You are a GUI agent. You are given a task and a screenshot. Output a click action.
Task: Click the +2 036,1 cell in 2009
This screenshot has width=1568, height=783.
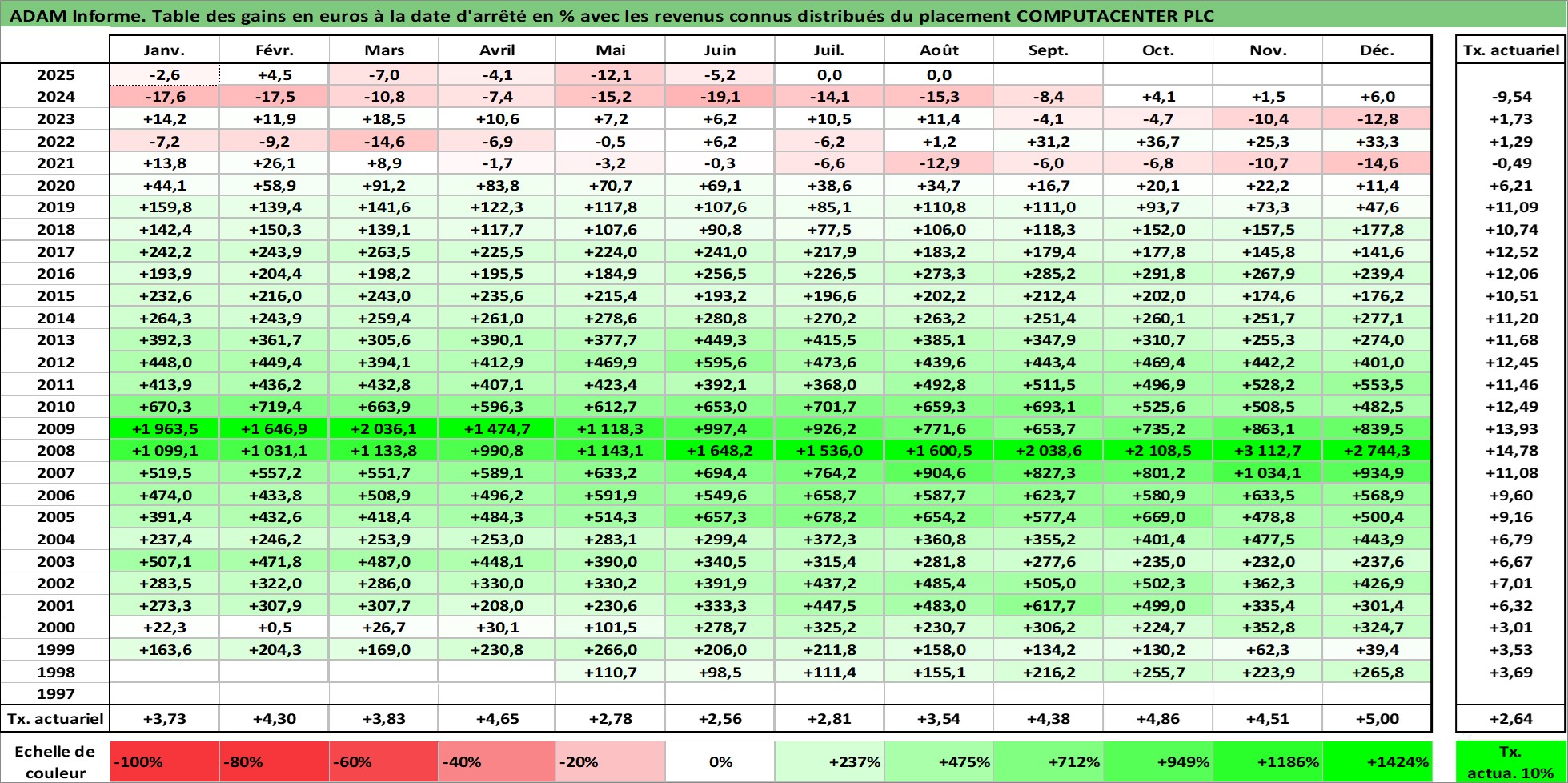(x=384, y=429)
